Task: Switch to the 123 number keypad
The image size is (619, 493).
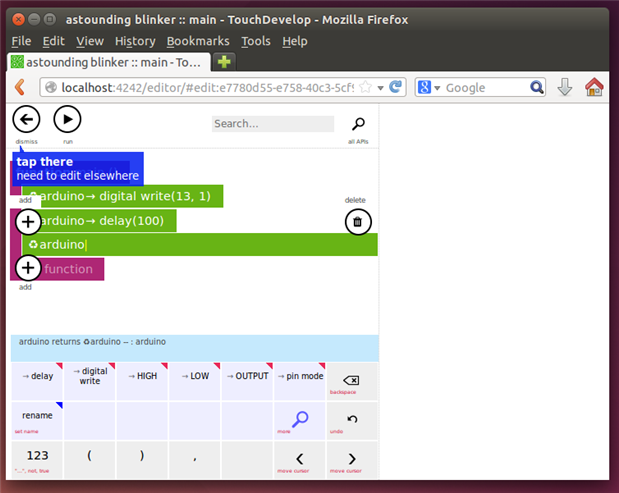Action: click(37, 459)
